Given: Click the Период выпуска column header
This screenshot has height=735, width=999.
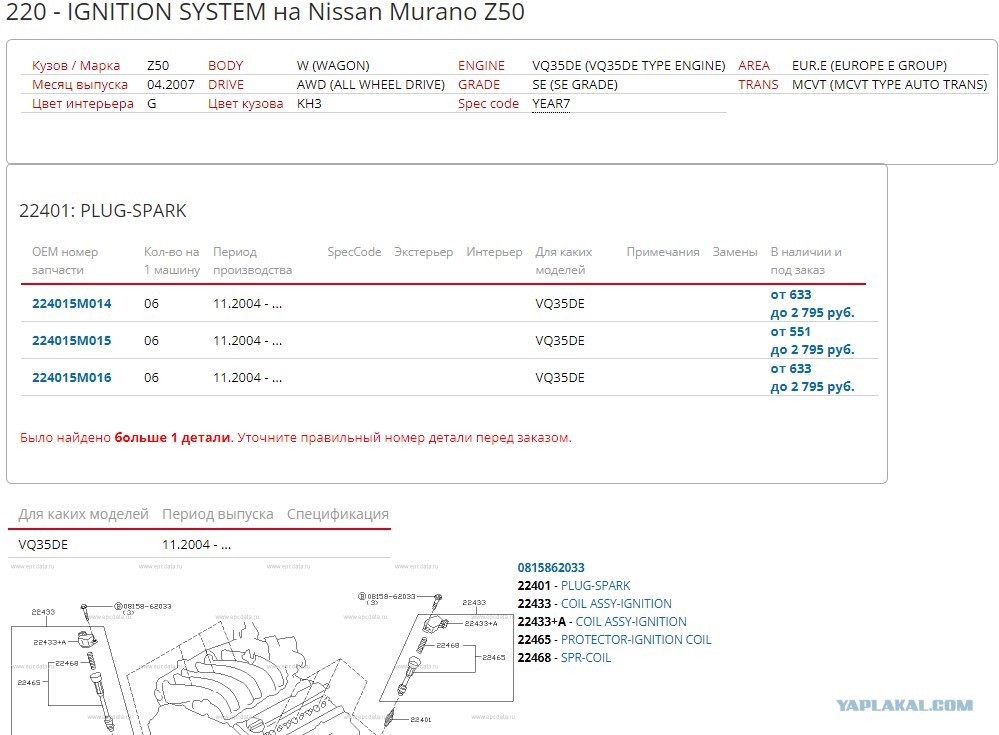Looking at the screenshot, I should point(217,514).
